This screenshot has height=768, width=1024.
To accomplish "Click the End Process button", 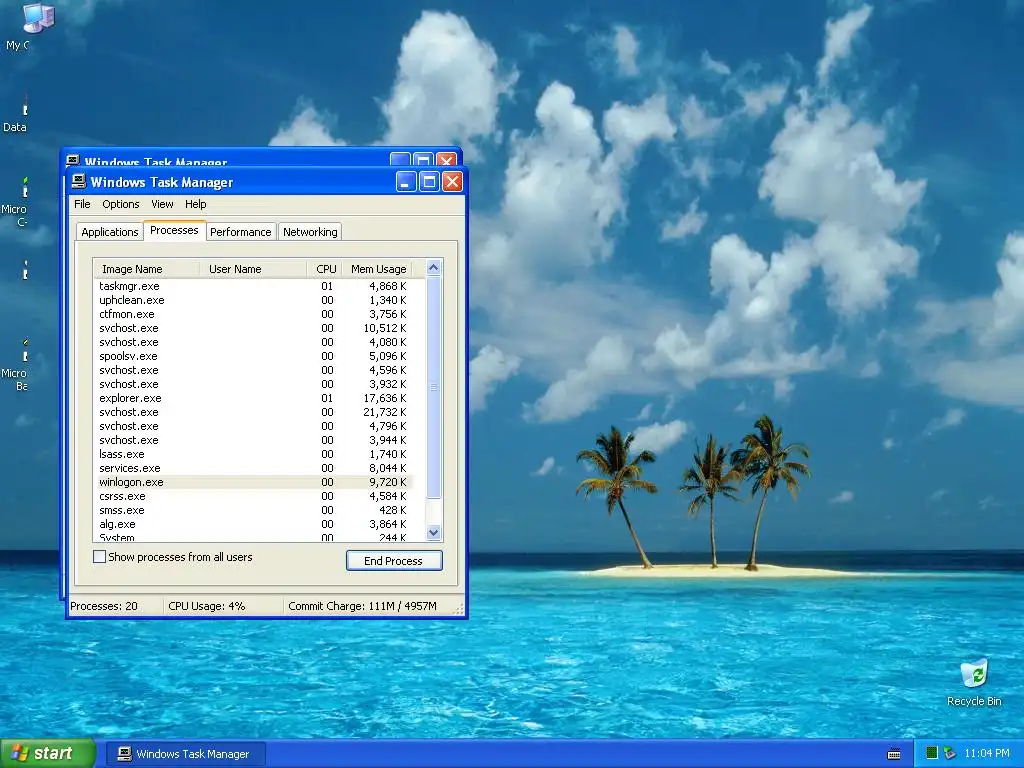I will coord(394,560).
